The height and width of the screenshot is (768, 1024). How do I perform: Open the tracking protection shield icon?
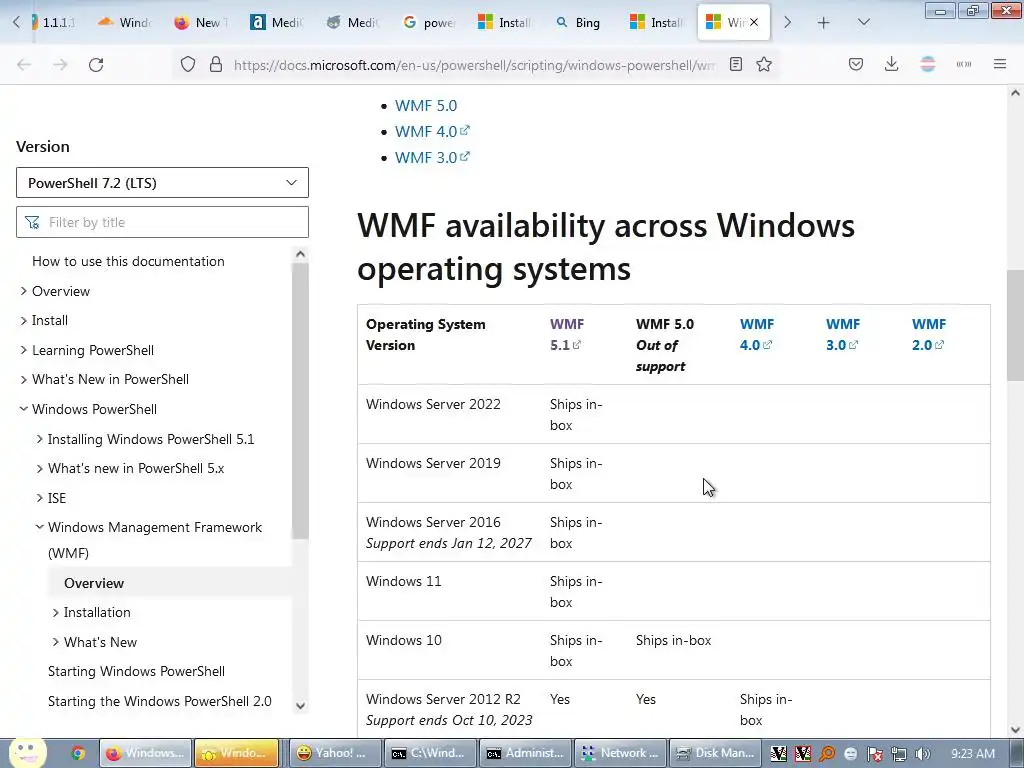pos(188,65)
